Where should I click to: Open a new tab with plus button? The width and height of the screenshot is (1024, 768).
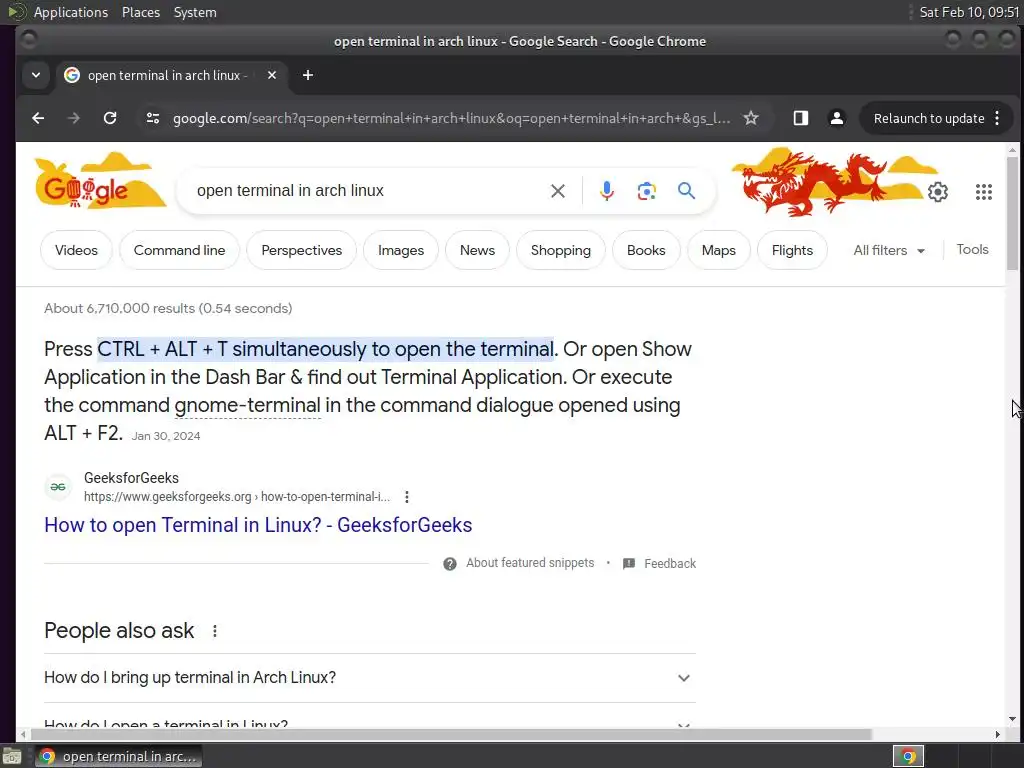308,75
